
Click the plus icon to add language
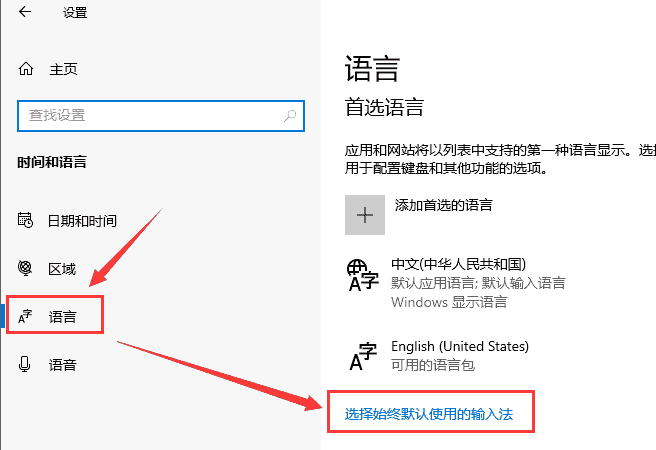pos(365,215)
